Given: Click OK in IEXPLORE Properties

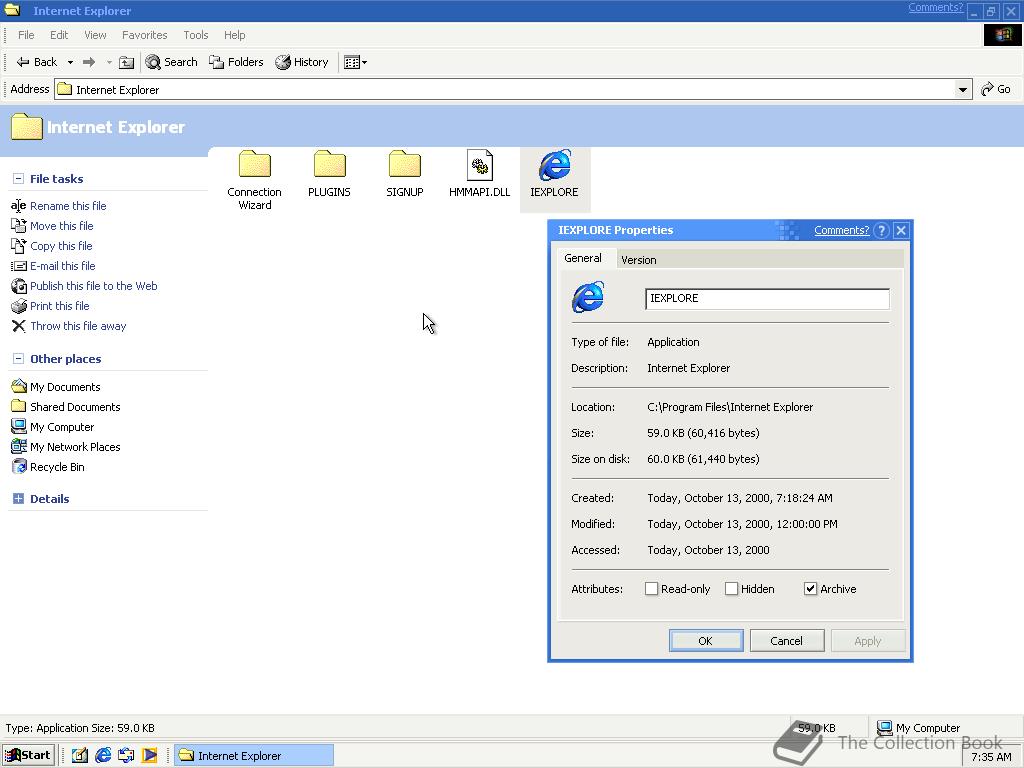Looking at the screenshot, I should coord(706,641).
